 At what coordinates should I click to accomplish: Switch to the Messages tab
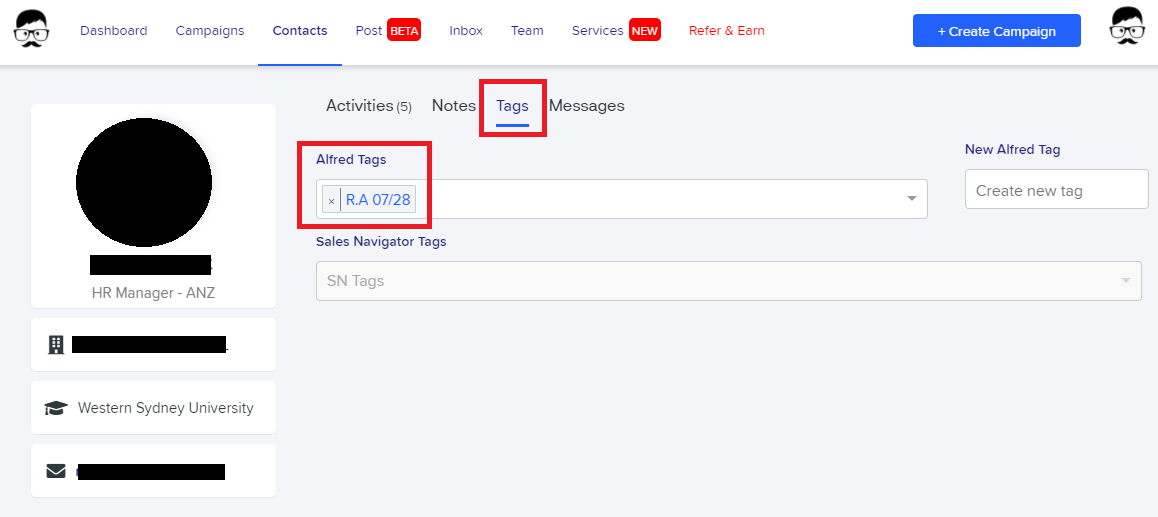click(x=587, y=106)
